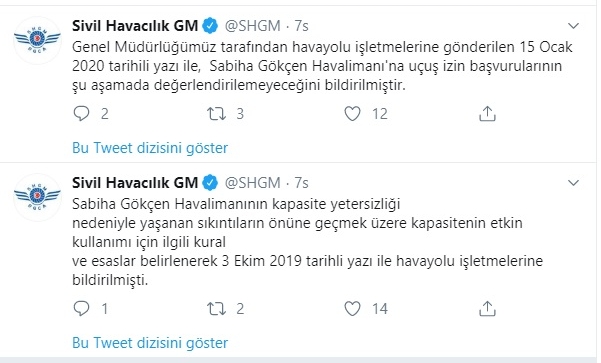Retweet the 3 Ekim 2019 tweet
Screen dimensions: 601x363
tap(217, 309)
